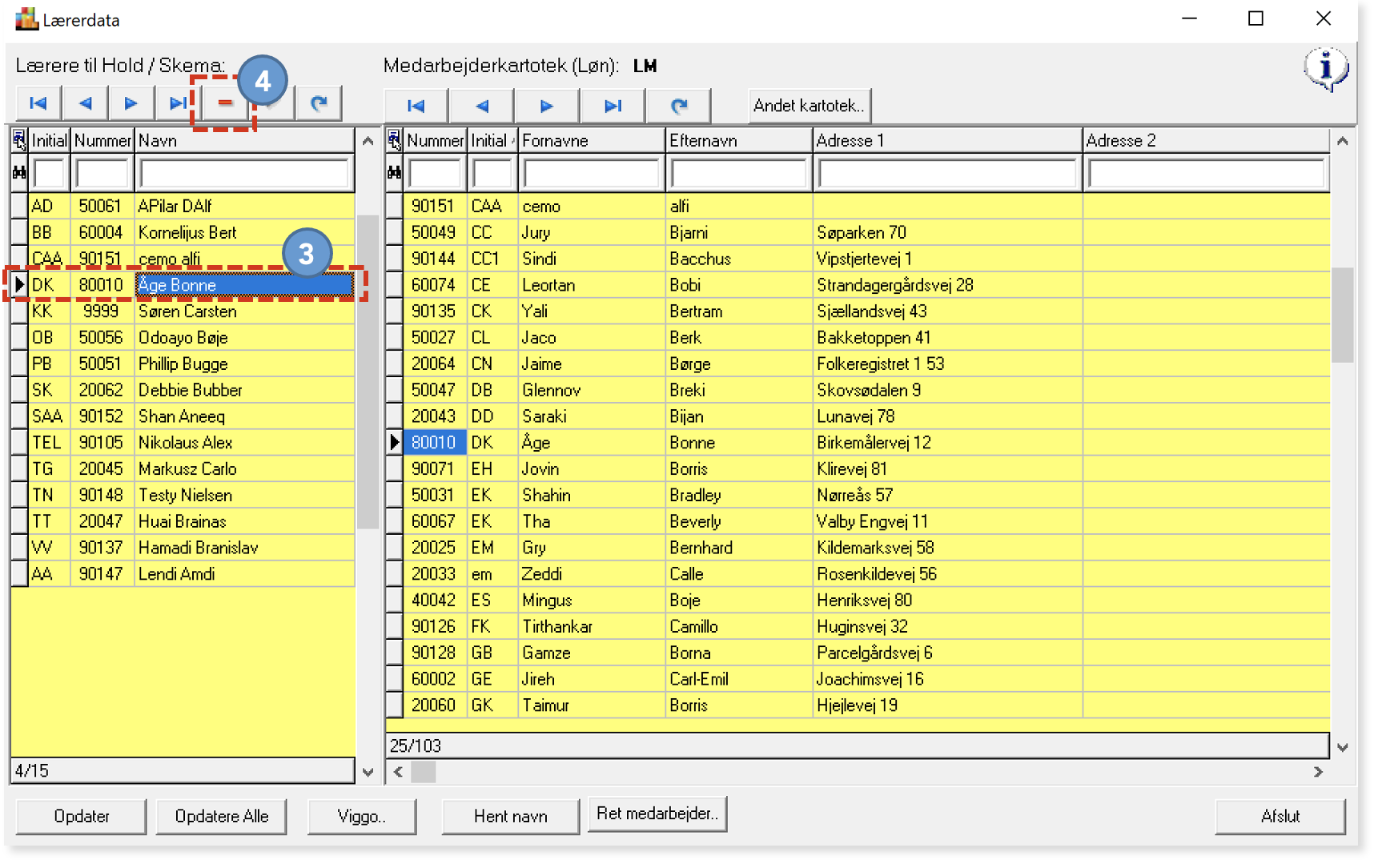Go to previous record in Lærere til Hold list

click(85, 103)
